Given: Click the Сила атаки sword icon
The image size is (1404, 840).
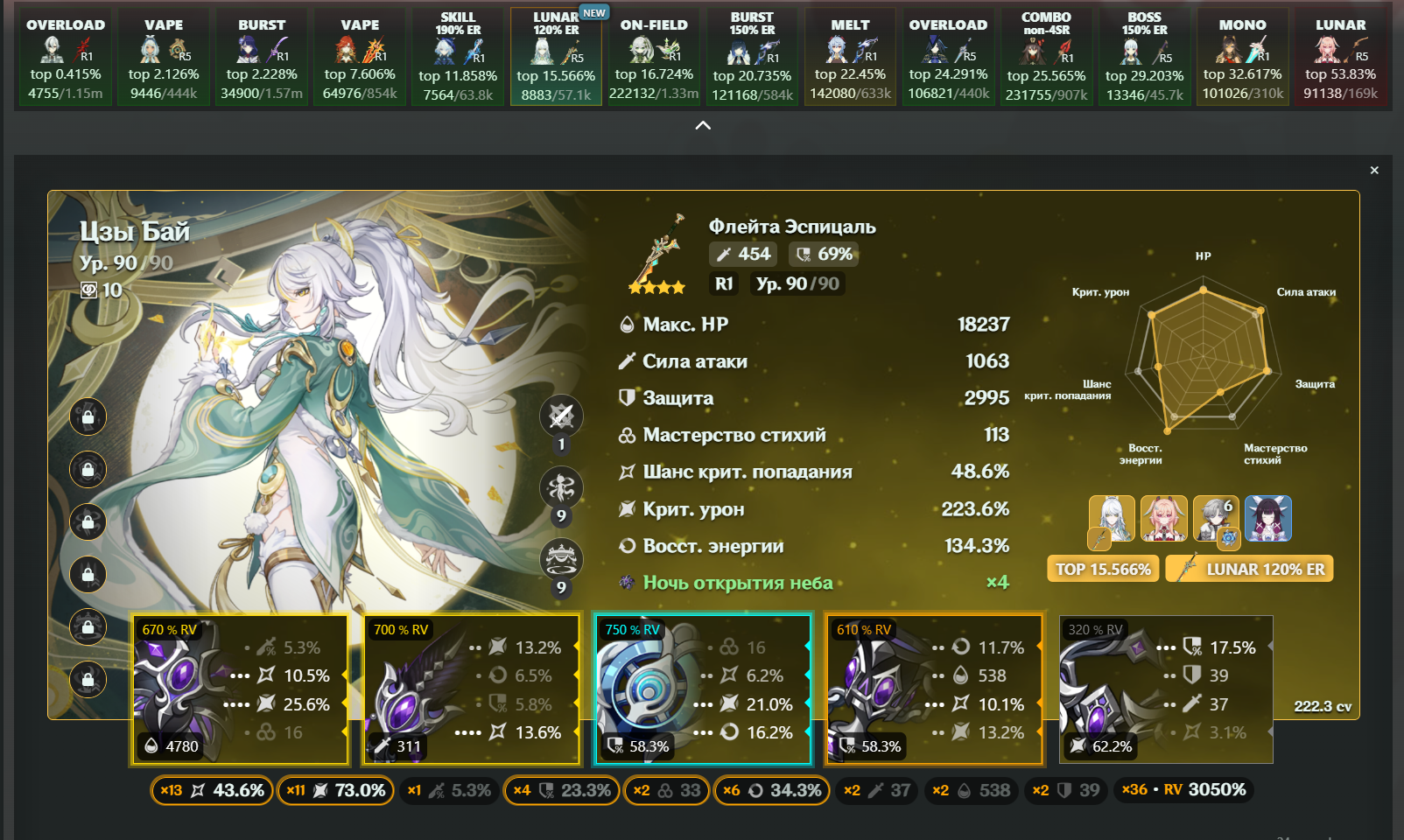Looking at the screenshot, I should [627, 361].
